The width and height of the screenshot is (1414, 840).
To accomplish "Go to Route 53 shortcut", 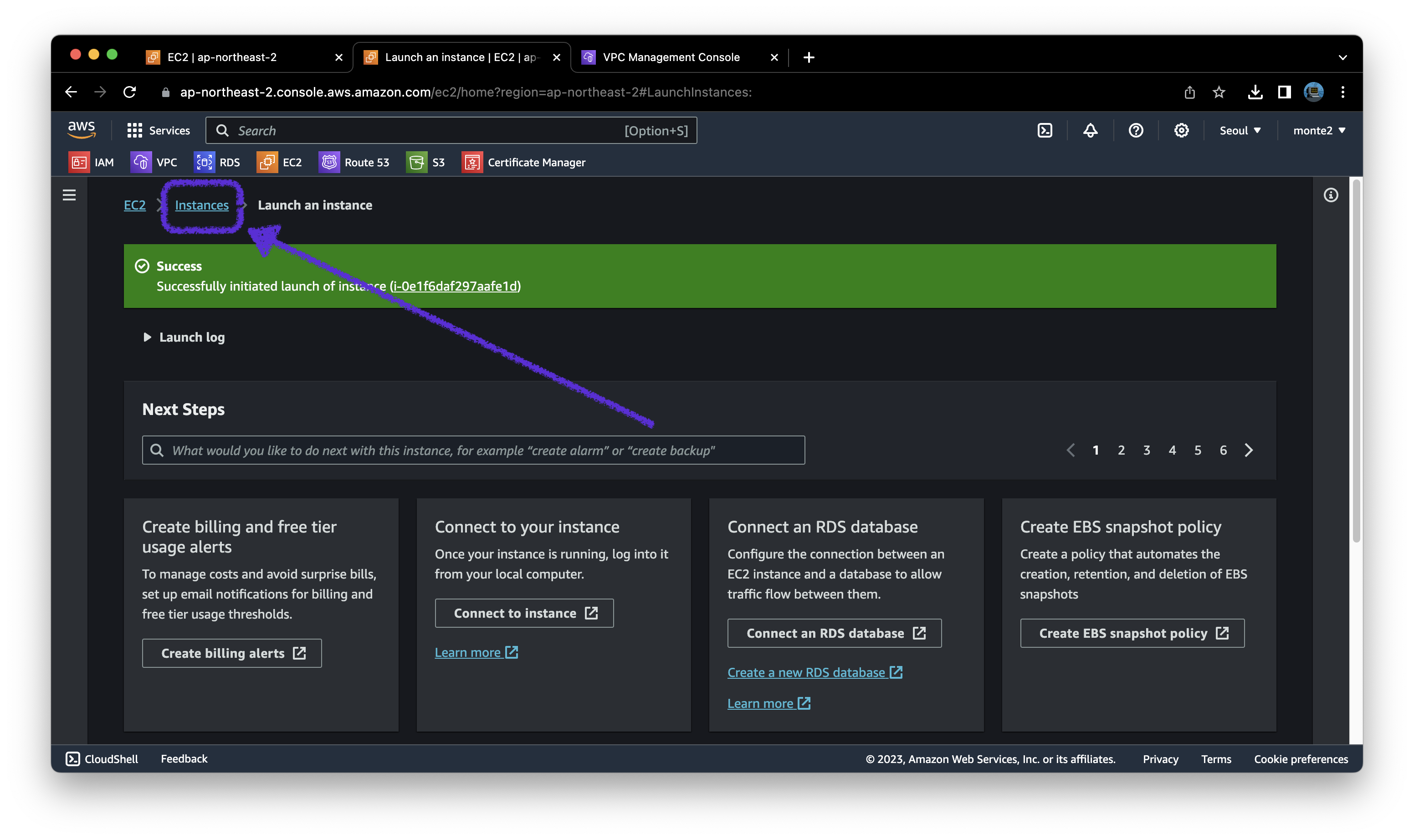I will click(x=354, y=163).
